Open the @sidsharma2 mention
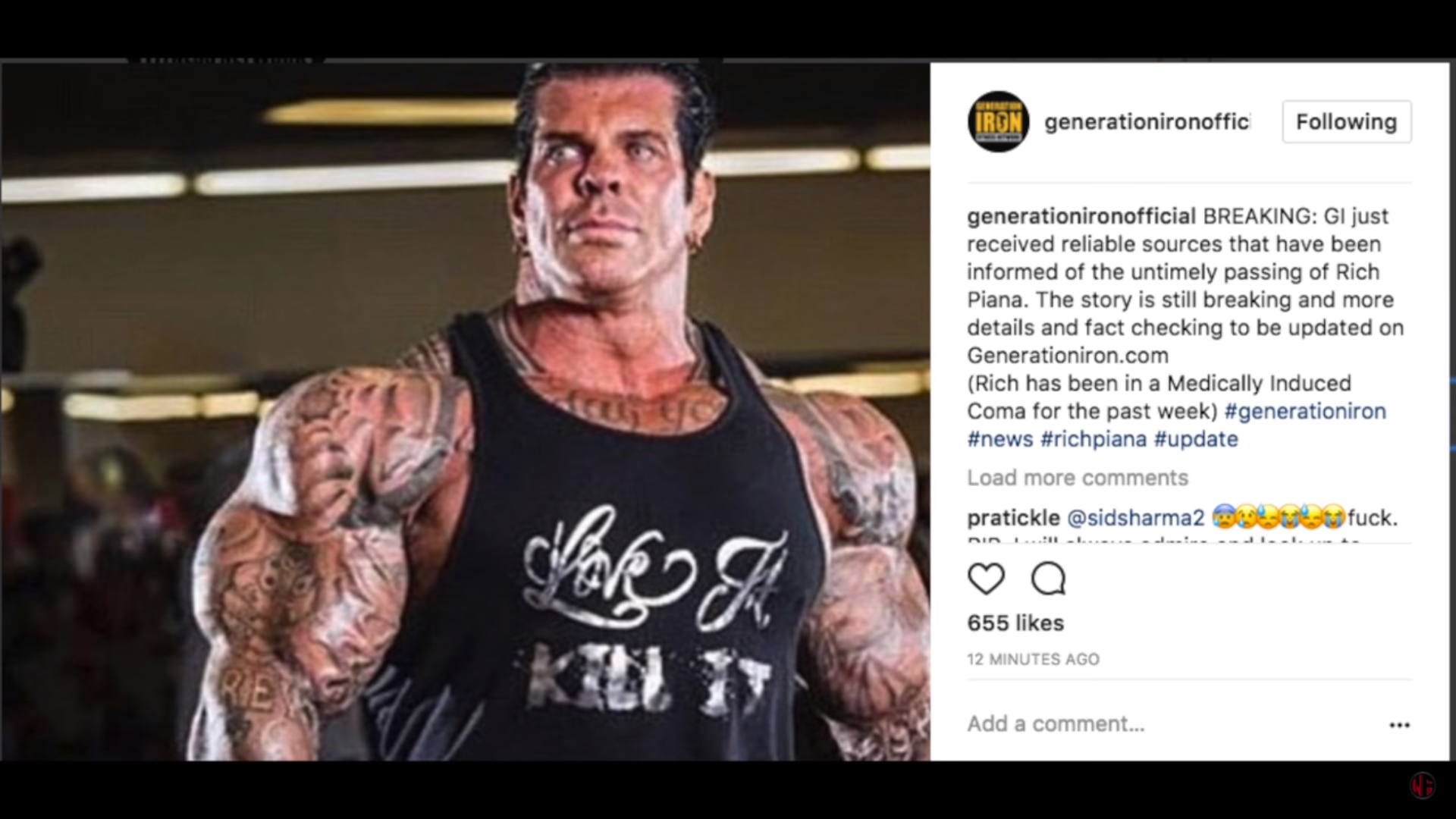The image size is (1456, 819). [x=1135, y=518]
